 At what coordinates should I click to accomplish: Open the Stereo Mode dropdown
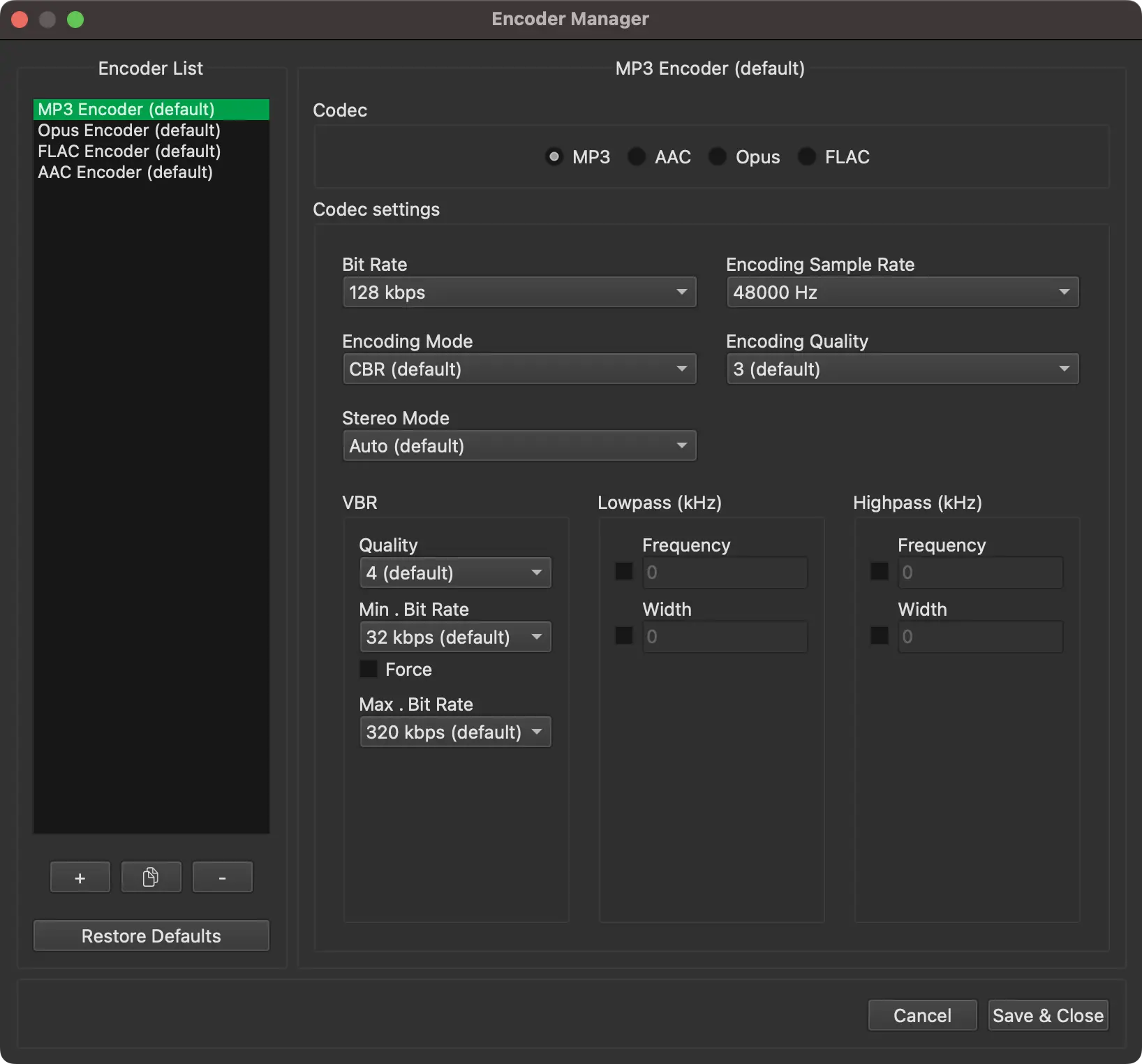tap(519, 445)
